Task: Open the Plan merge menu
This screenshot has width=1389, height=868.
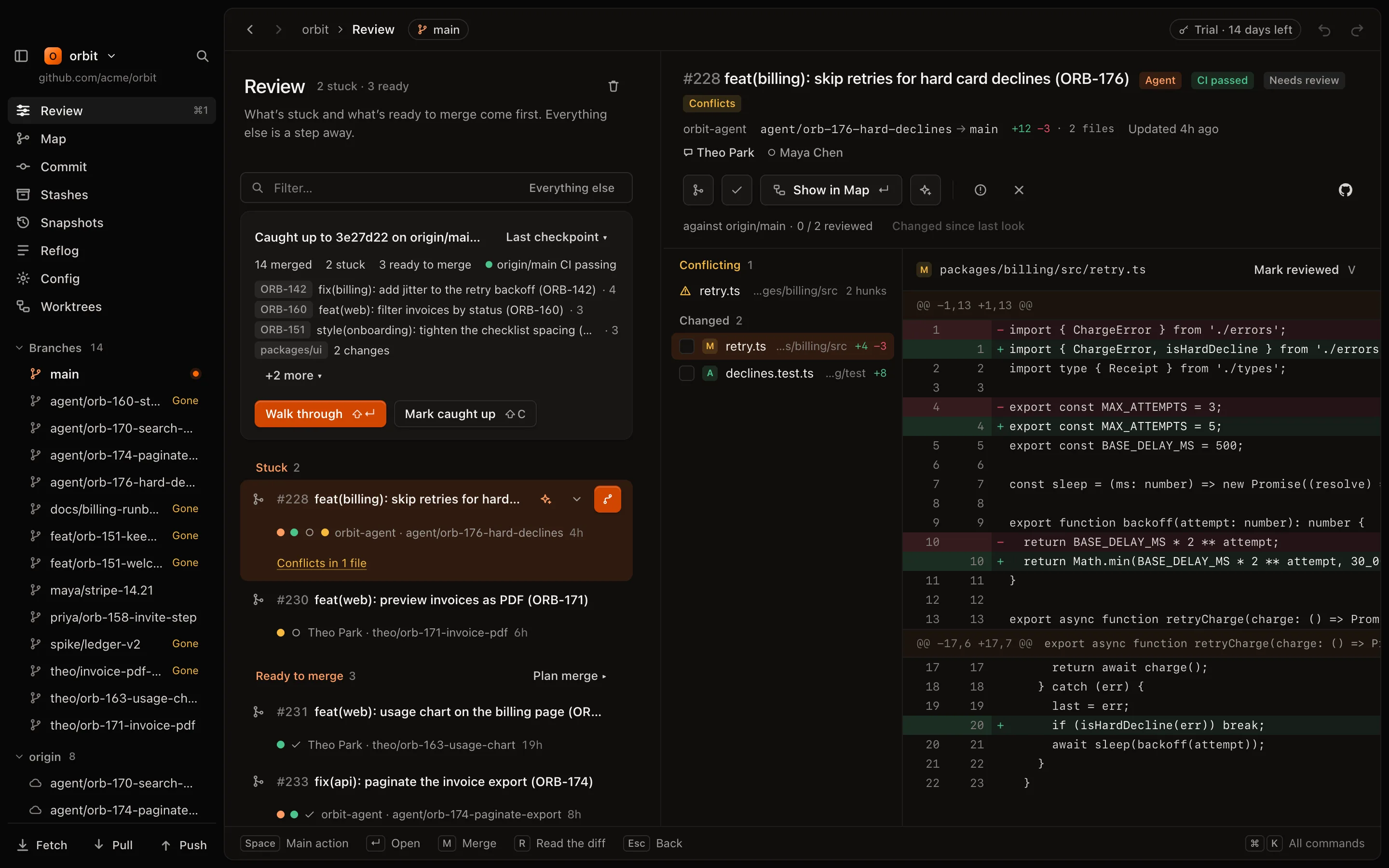Action: 570,676
